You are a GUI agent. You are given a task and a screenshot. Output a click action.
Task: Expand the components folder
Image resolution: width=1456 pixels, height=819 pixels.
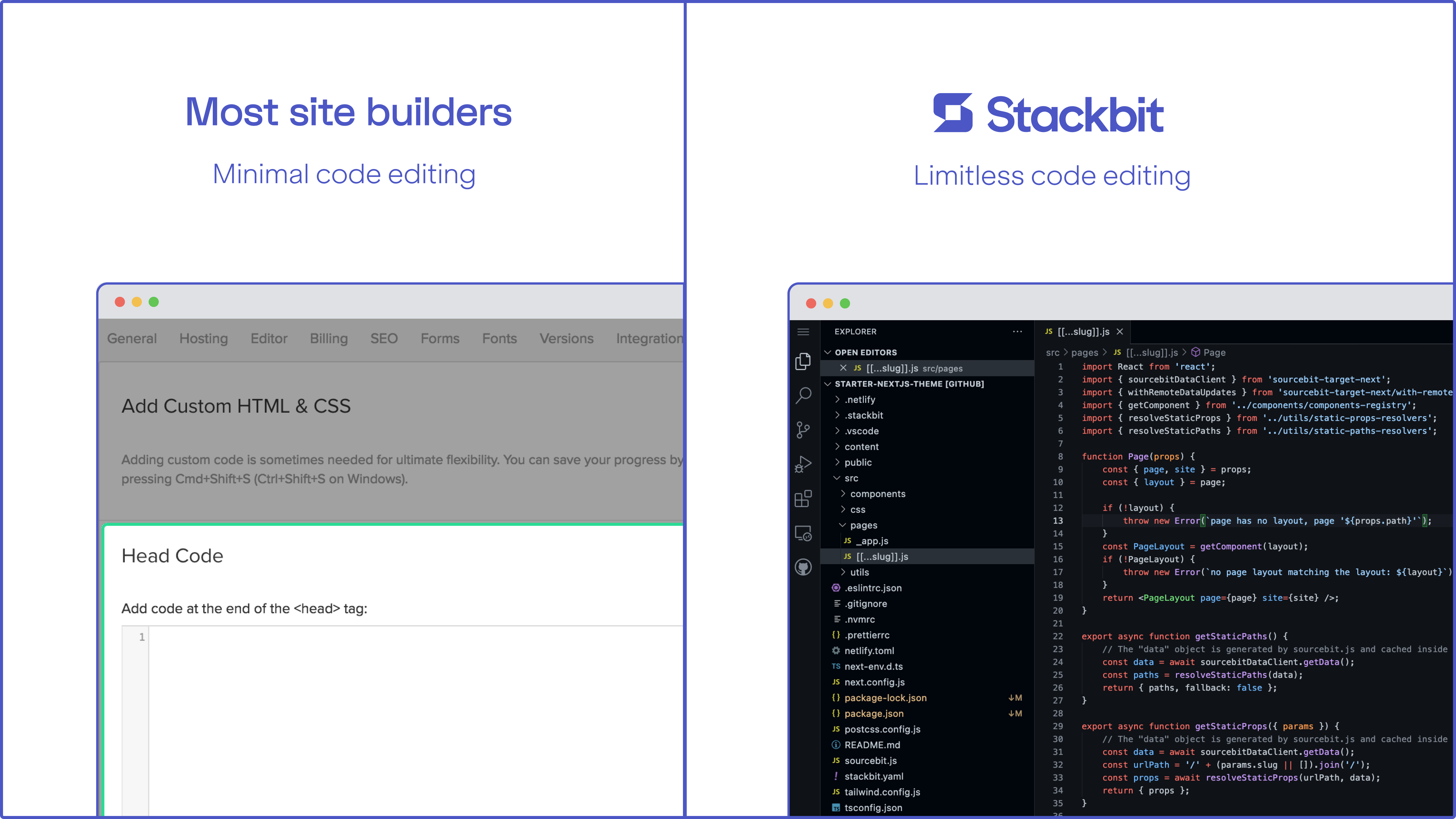[x=843, y=494]
